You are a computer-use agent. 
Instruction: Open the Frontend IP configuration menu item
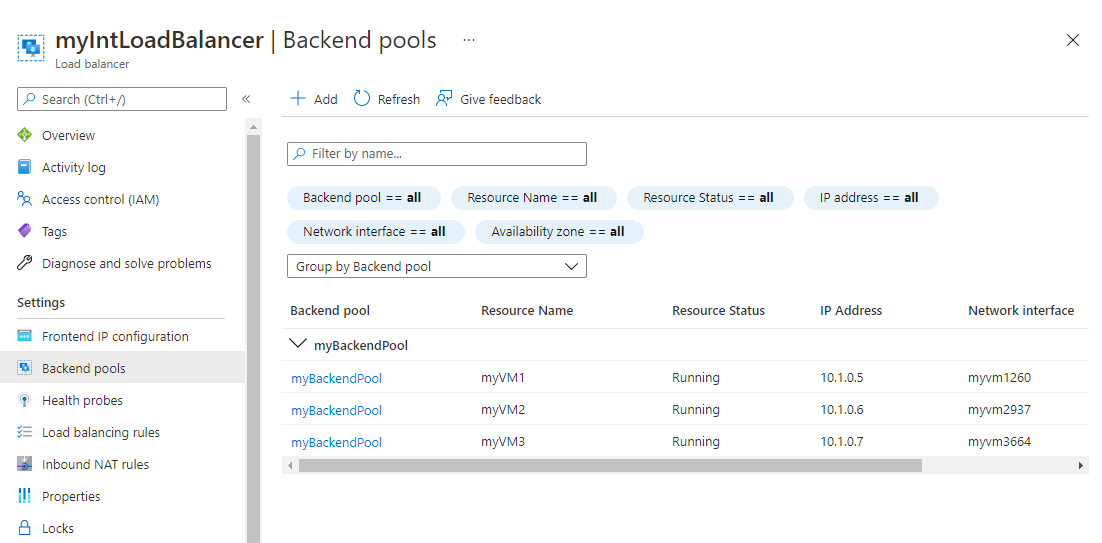tap(115, 336)
